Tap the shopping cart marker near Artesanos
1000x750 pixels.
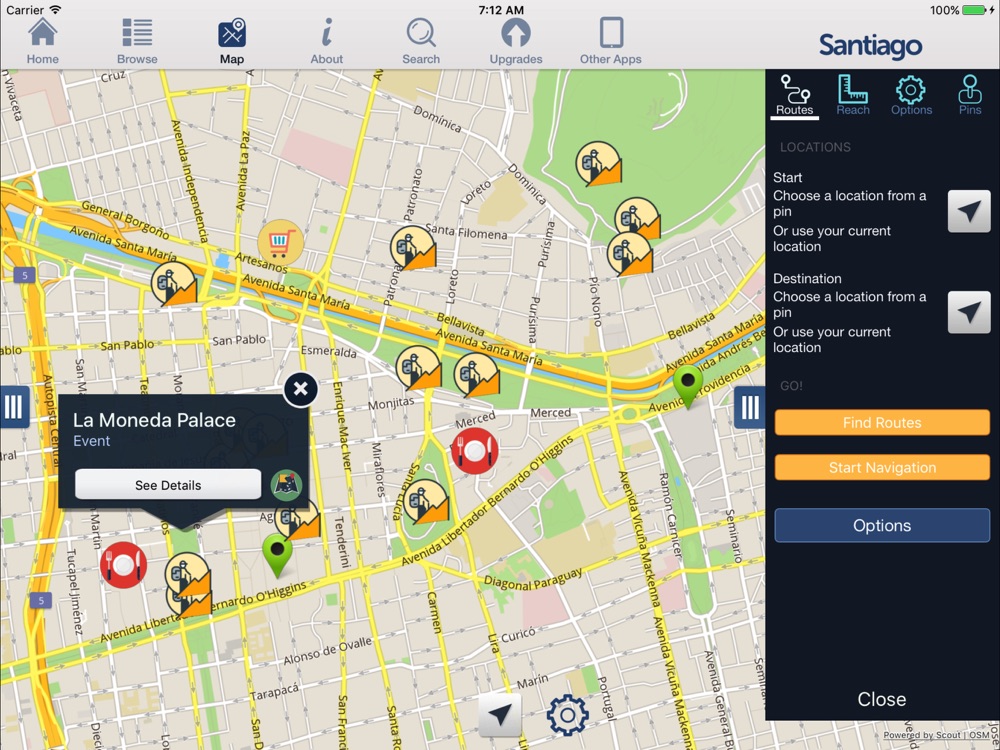pos(279,242)
